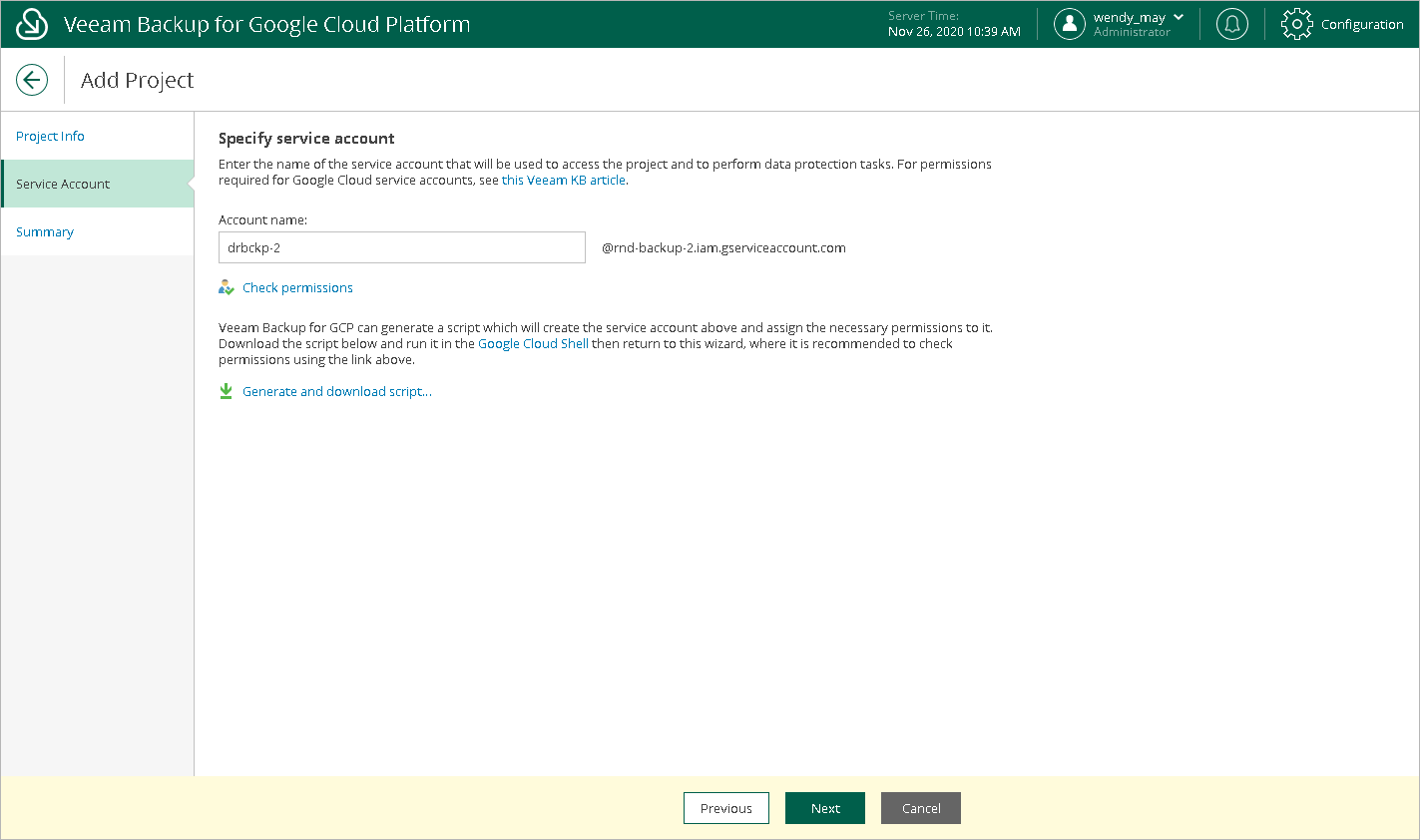Click the Account name input field

coord(401,247)
